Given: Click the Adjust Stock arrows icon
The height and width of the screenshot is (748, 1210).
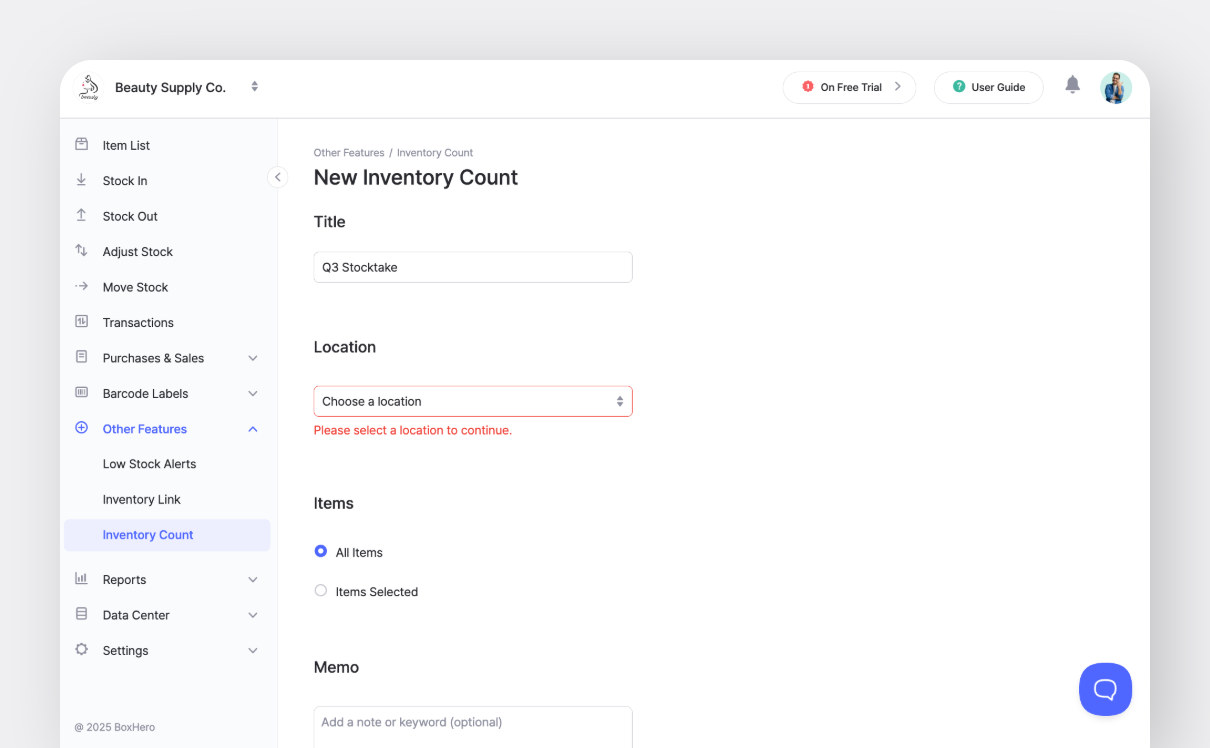Looking at the screenshot, I should 81,251.
